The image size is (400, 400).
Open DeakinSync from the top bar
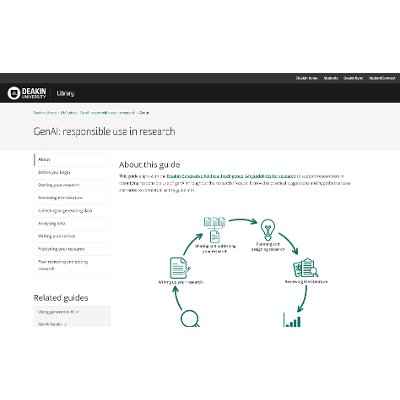point(353,78)
